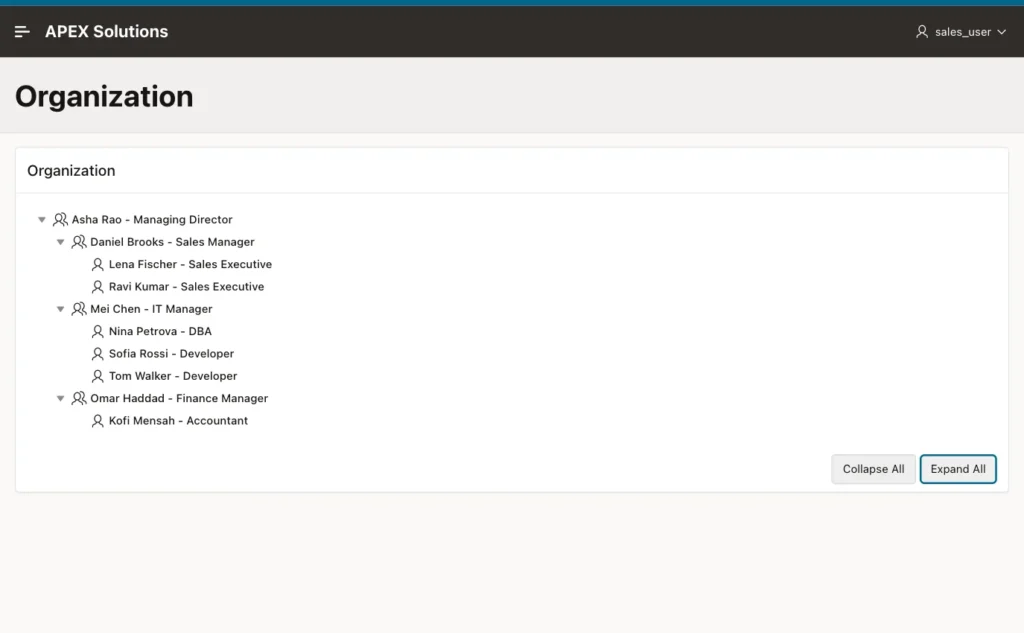Image resolution: width=1024 pixels, height=633 pixels.
Task: Click the group icon beside Asha Rao
Action: pos(60,219)
